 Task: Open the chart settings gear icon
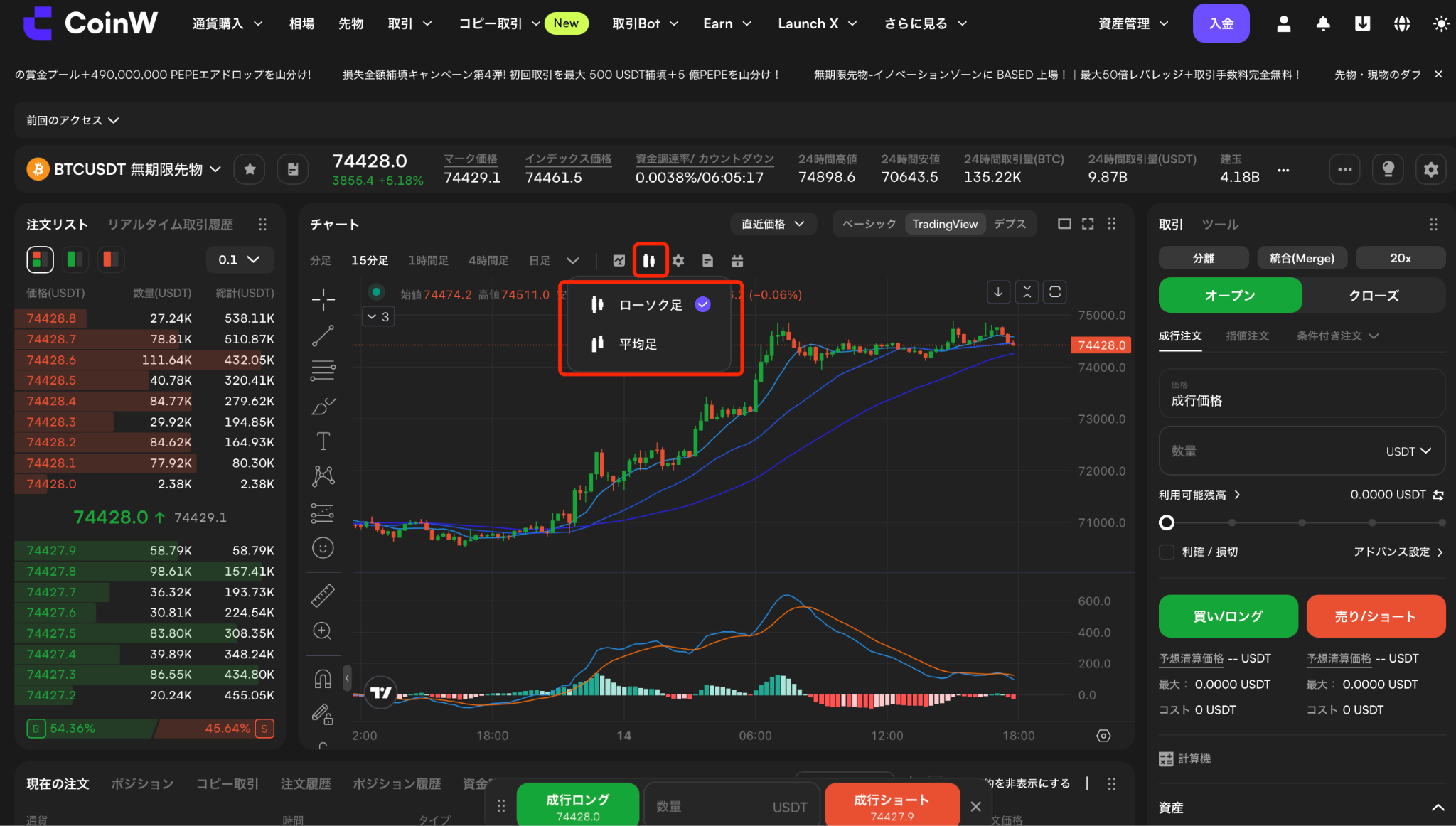click(678, 261)
